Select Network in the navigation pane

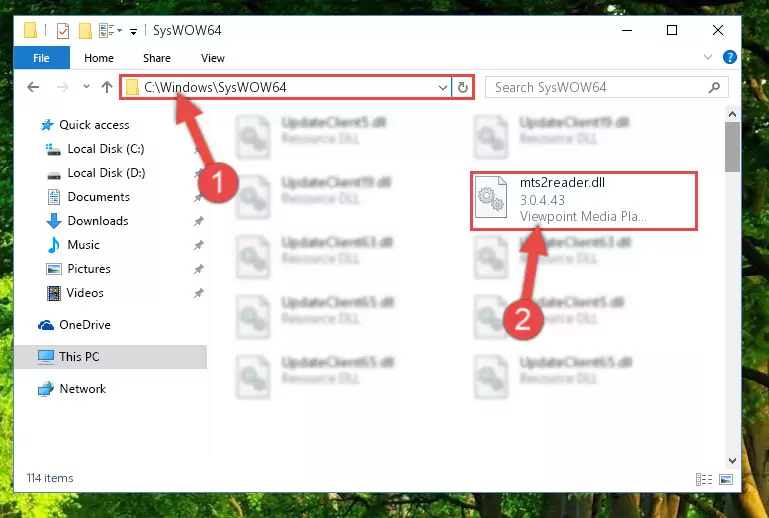[x=82, y=389]
